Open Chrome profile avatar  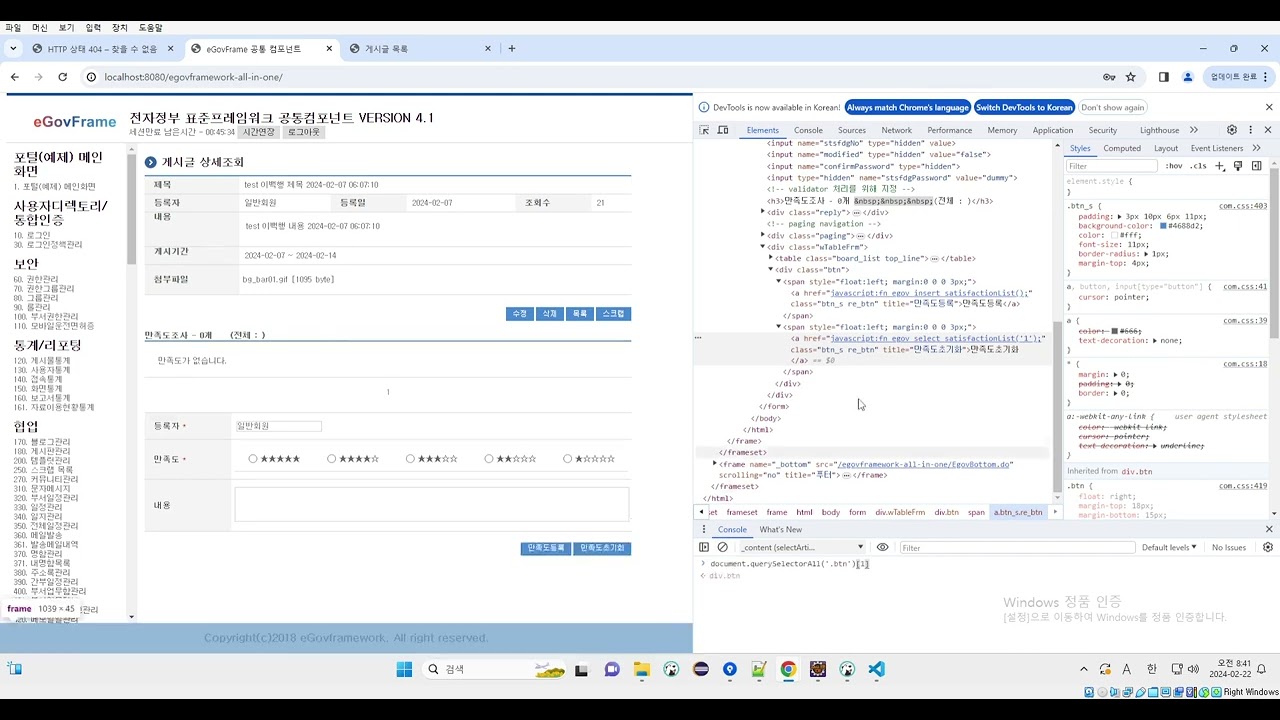(x=1188, y=77)
